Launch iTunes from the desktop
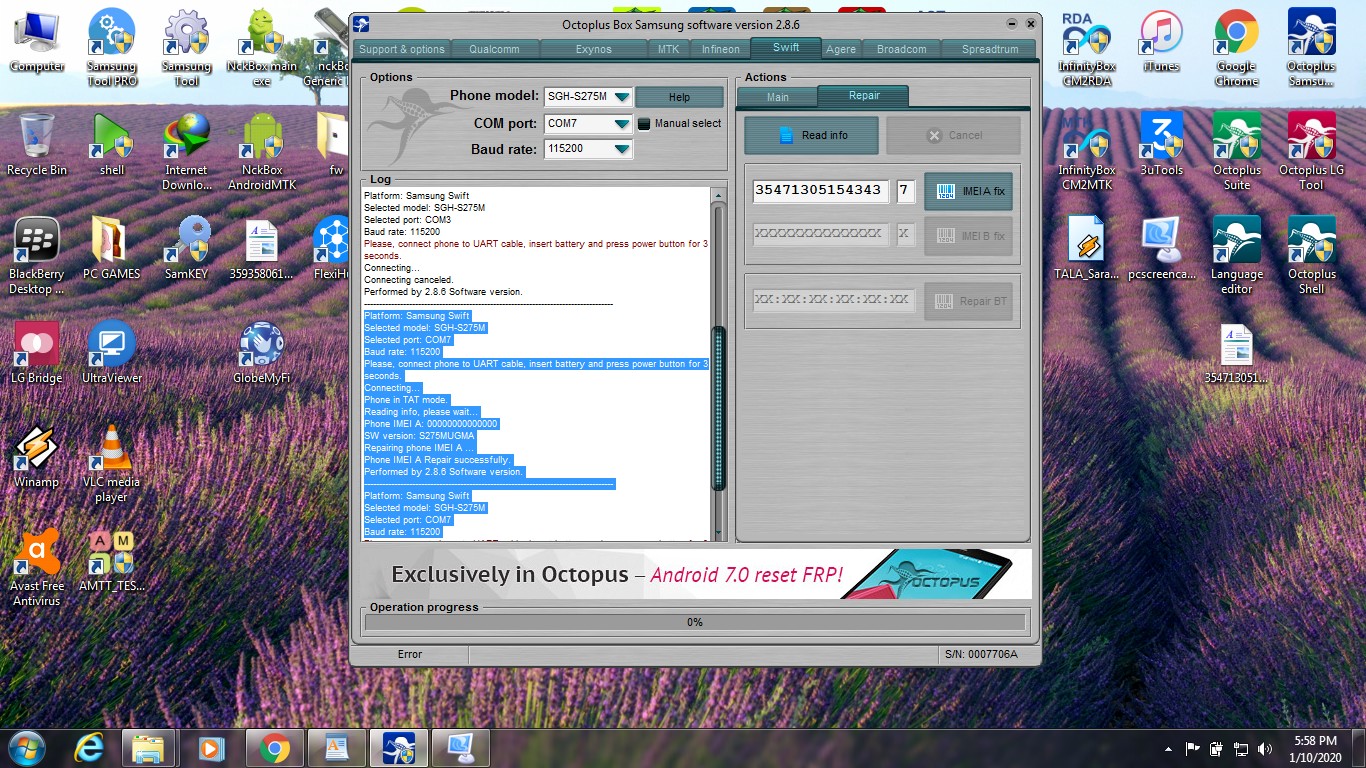Screen dimensions: 1366x768 1161,42
